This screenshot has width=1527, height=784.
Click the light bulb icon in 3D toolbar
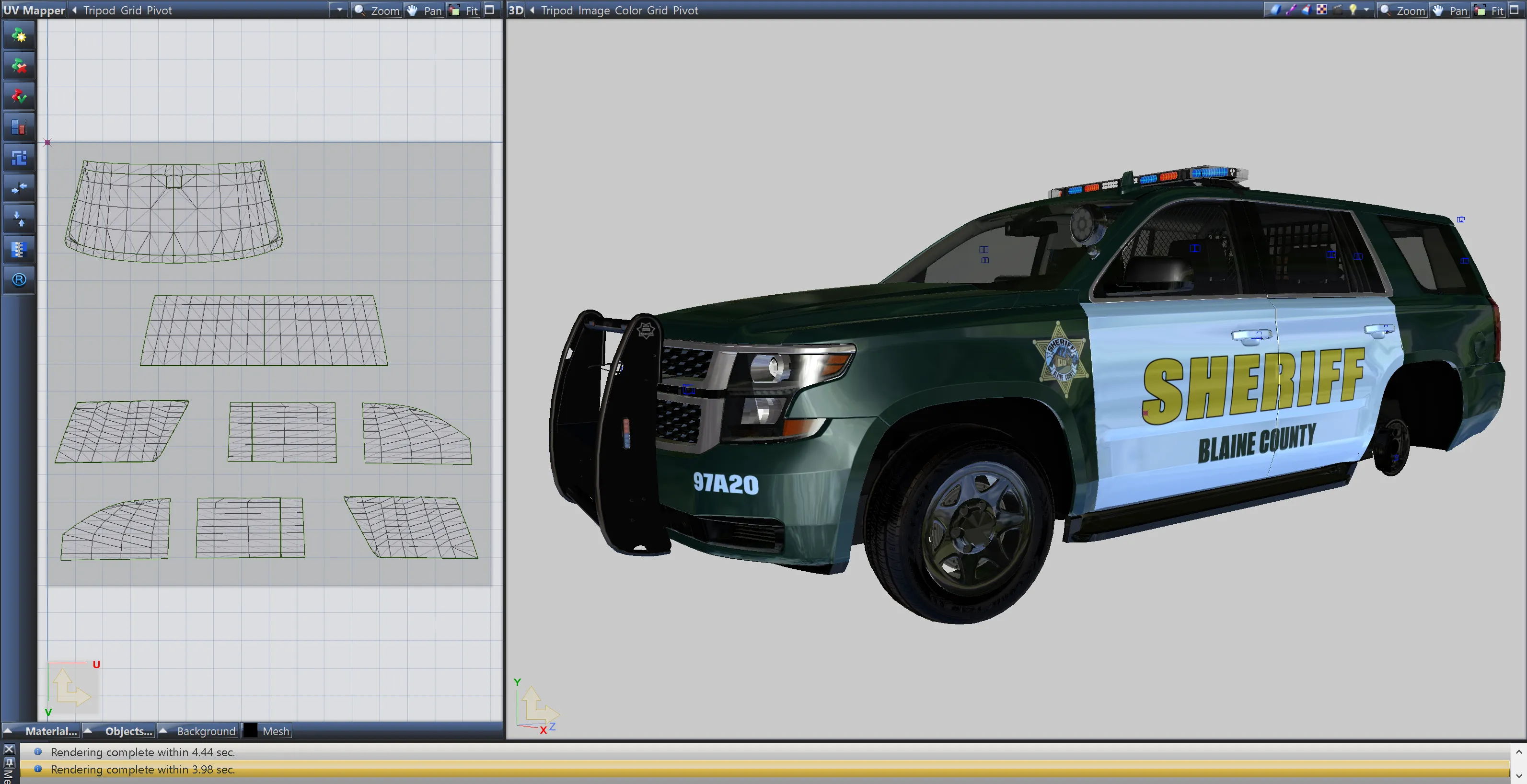pos(1353,10)
